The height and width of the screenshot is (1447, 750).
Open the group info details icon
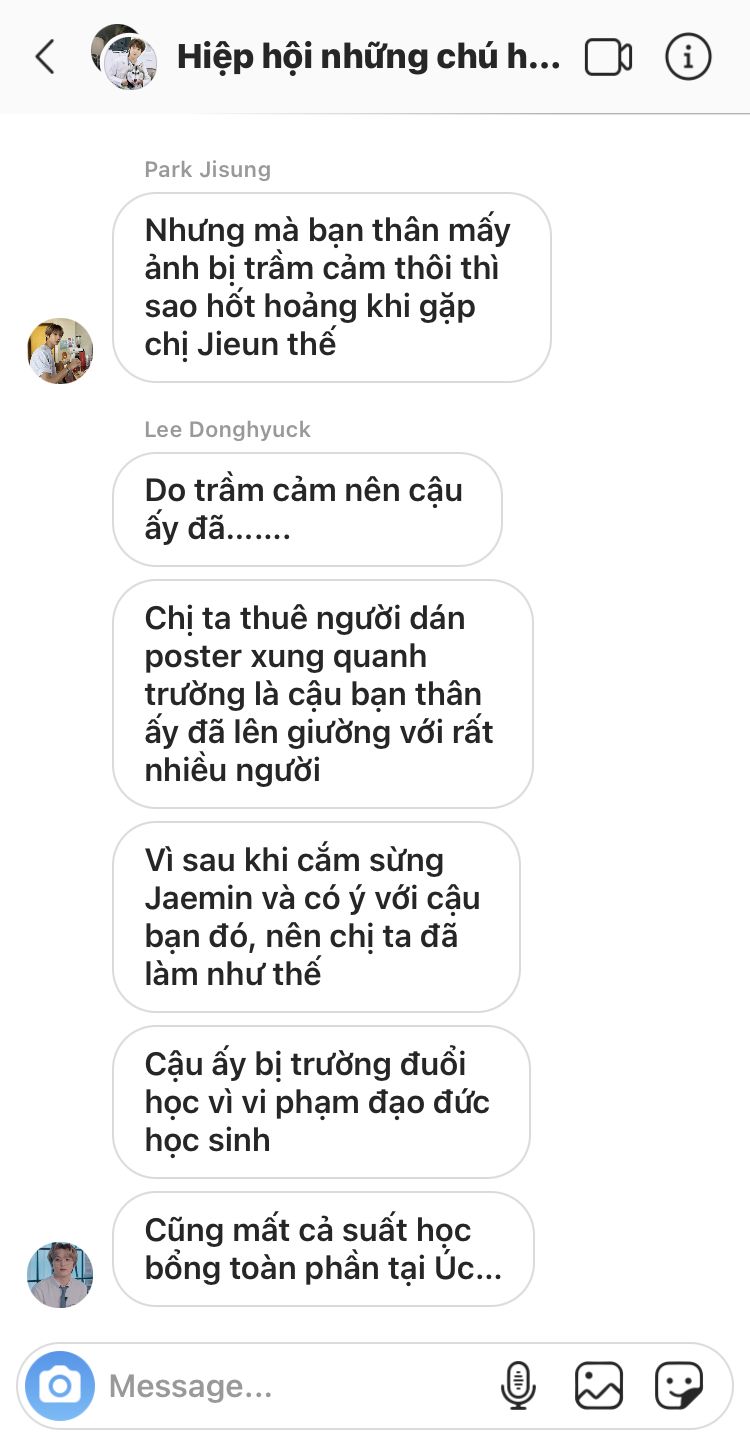click(x=688, y=57)
